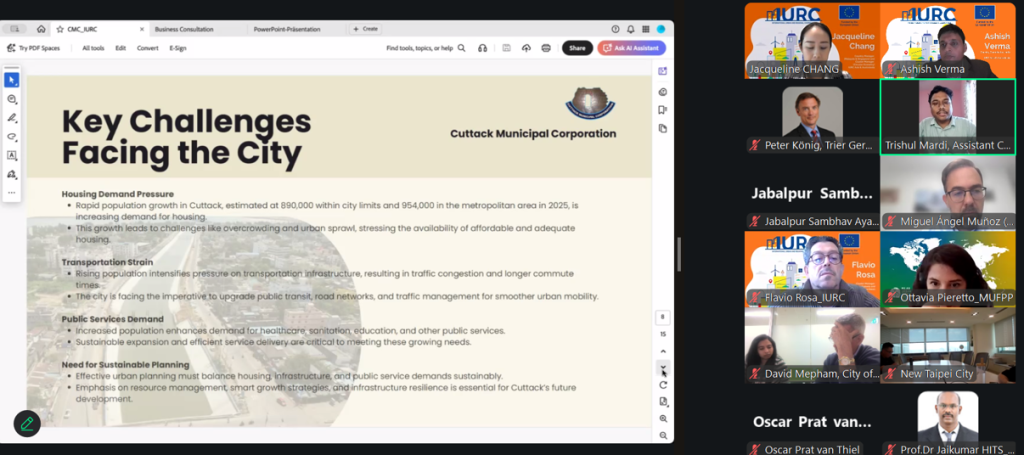1024x455 pixels.
Task: Click the highlighter pen tool in the left toolbar
Action: click(12, 118)
